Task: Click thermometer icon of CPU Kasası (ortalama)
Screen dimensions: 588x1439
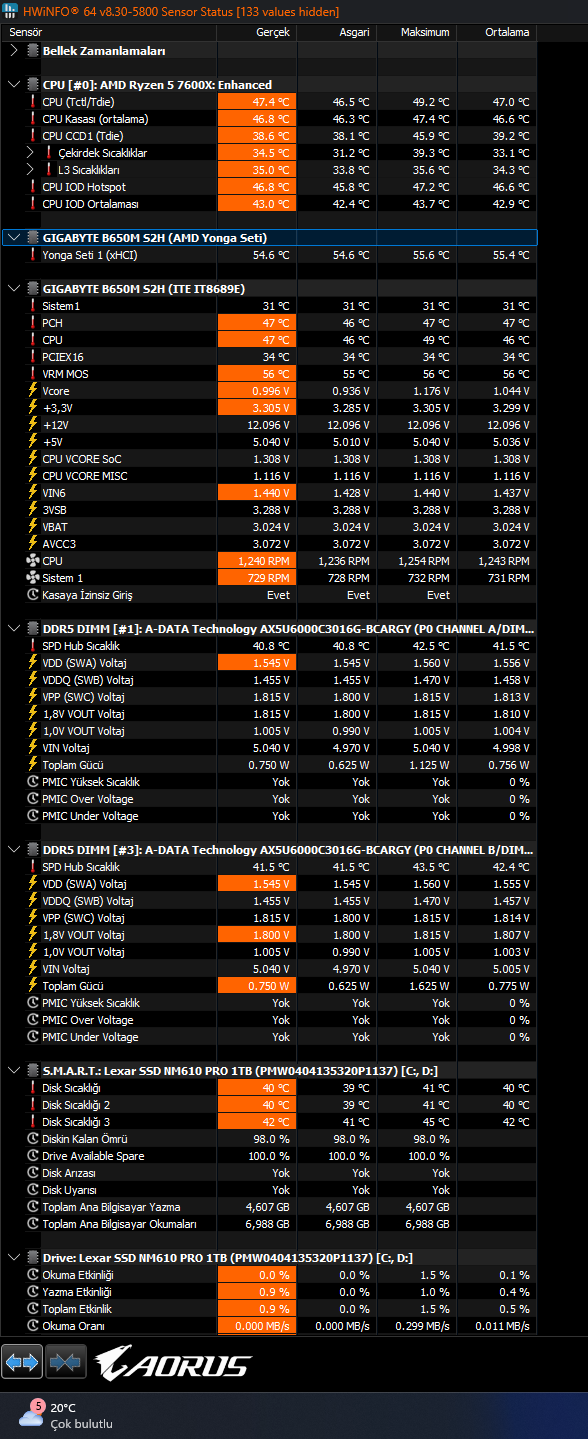Action: click(31, 119)
